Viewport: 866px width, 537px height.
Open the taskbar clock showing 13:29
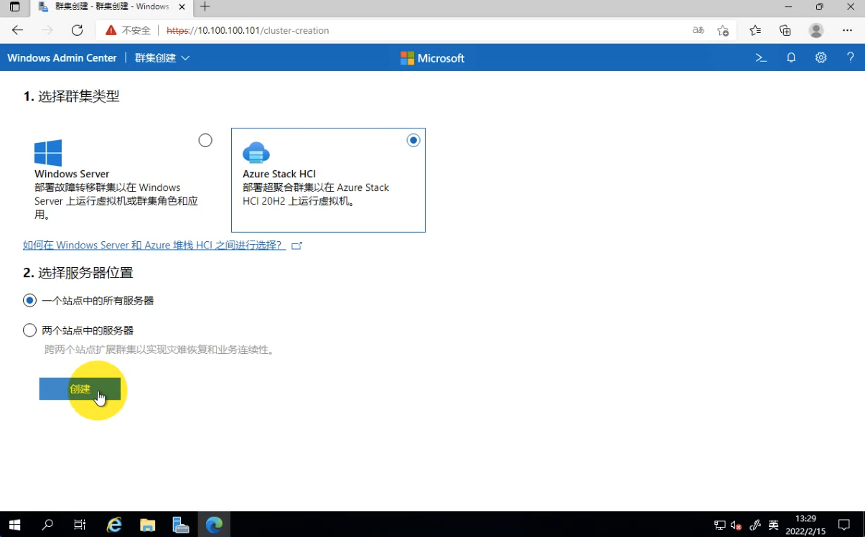(806, 525)
